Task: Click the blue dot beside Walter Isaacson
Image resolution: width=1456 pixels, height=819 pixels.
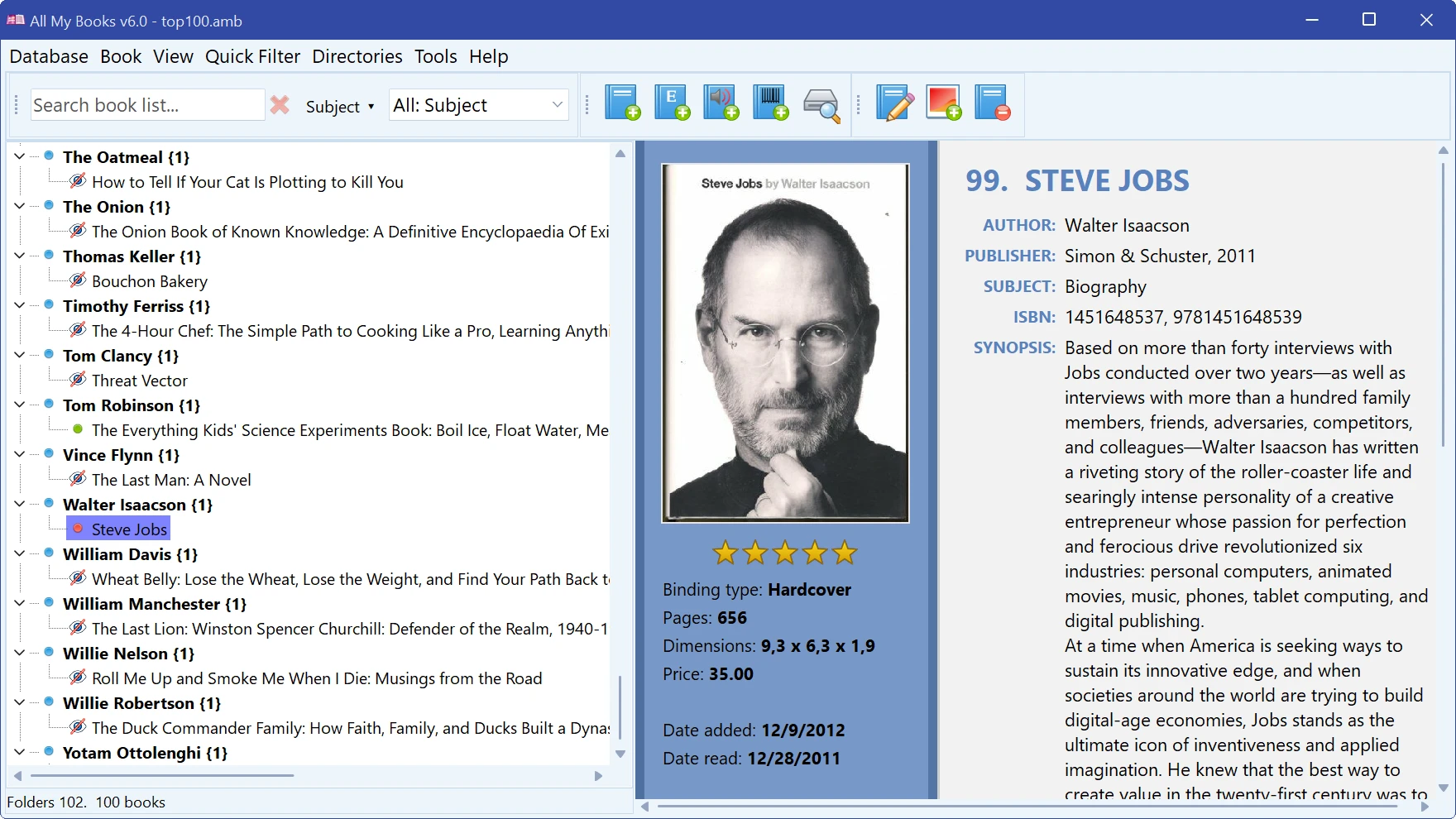Action: click(49, 503)
